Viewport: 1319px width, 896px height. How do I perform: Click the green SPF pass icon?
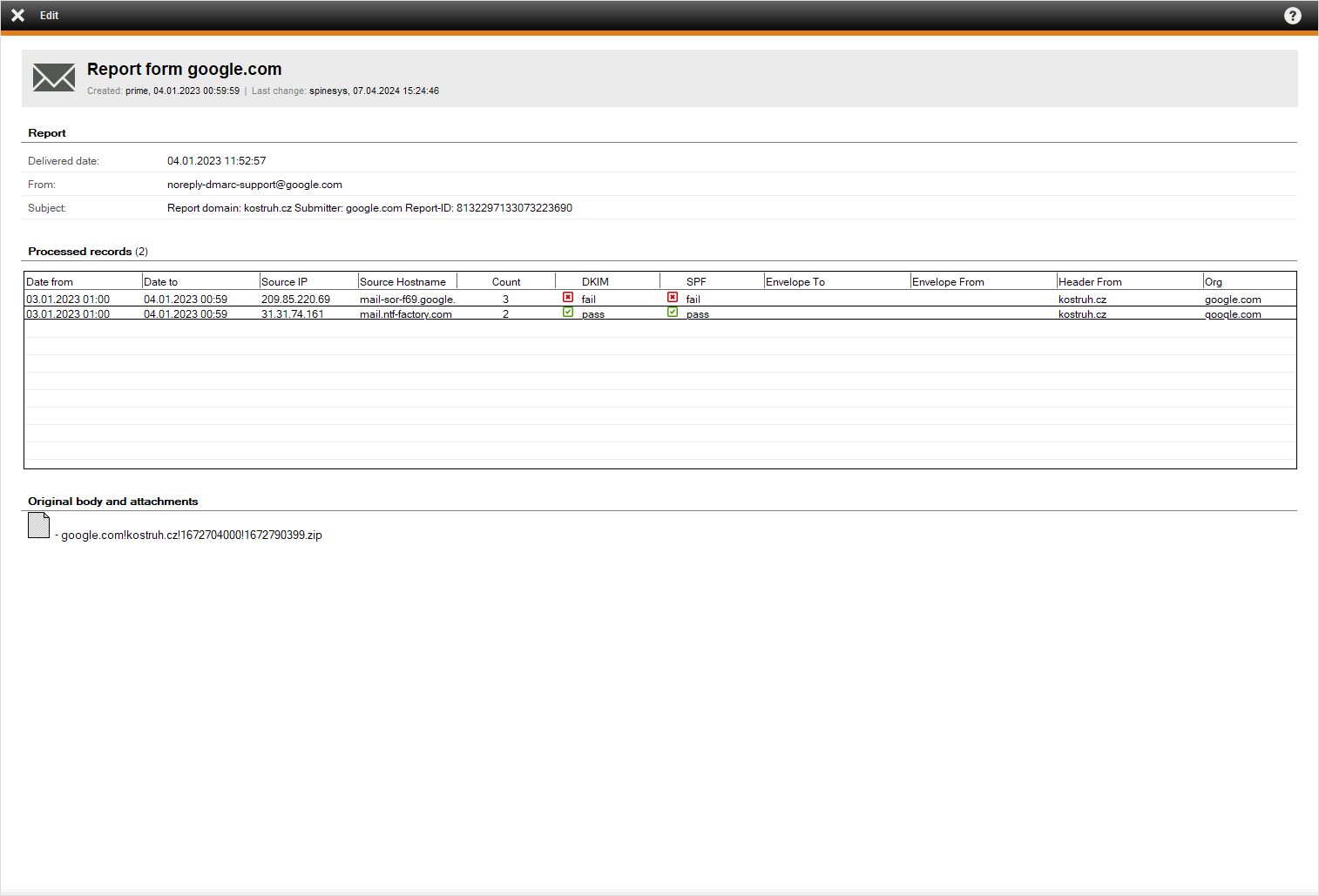pyautogui.click(x=673, y=312)
